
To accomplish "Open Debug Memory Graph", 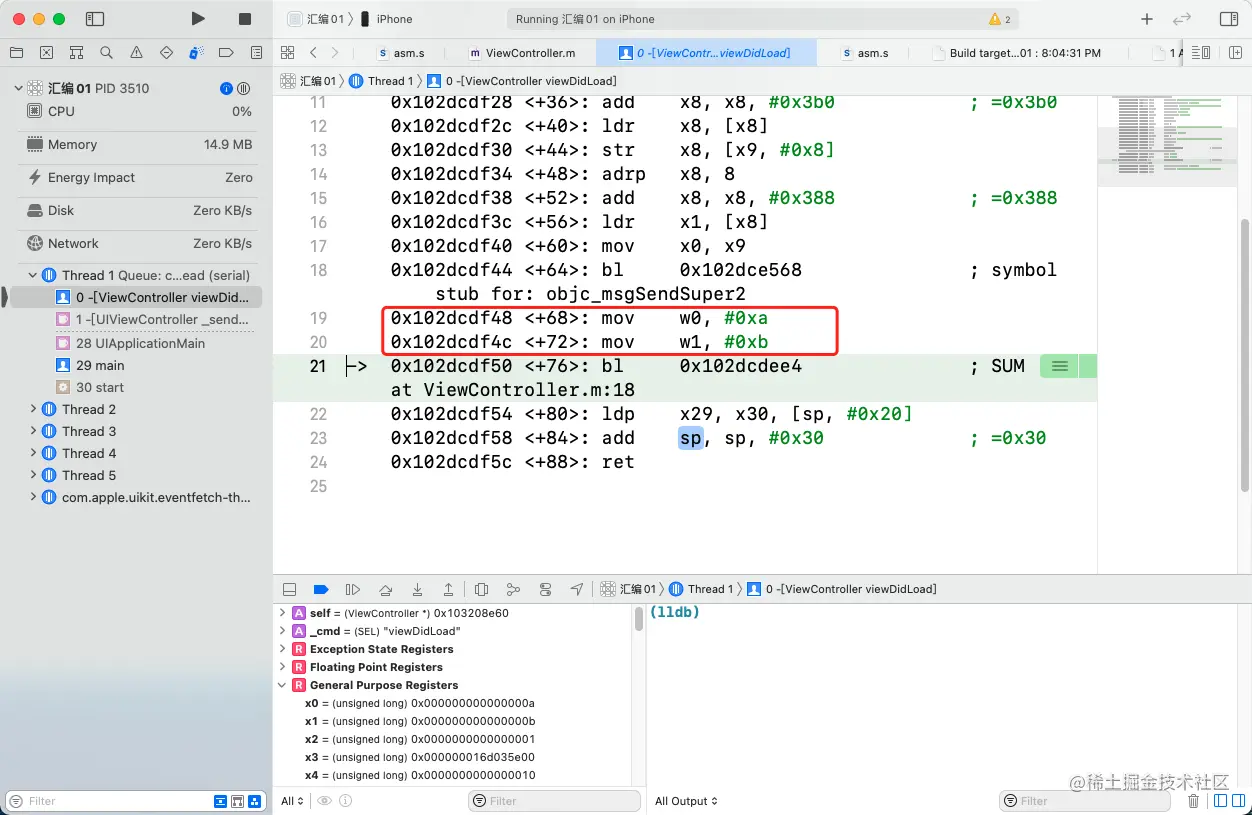I will point(513,589).
